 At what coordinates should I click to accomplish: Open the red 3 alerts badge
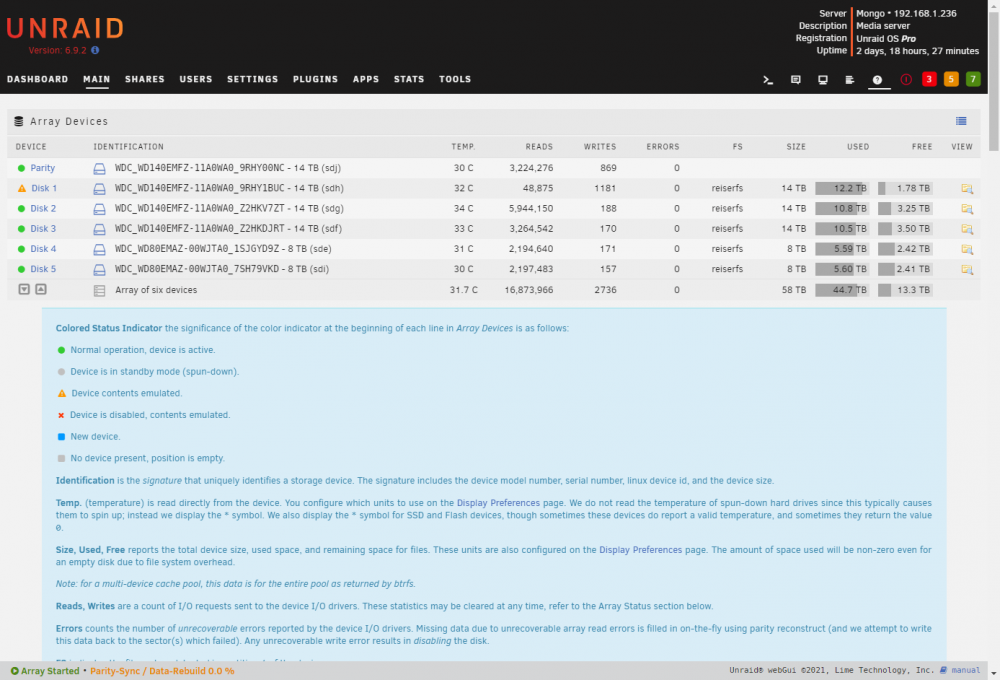point(929,79)
